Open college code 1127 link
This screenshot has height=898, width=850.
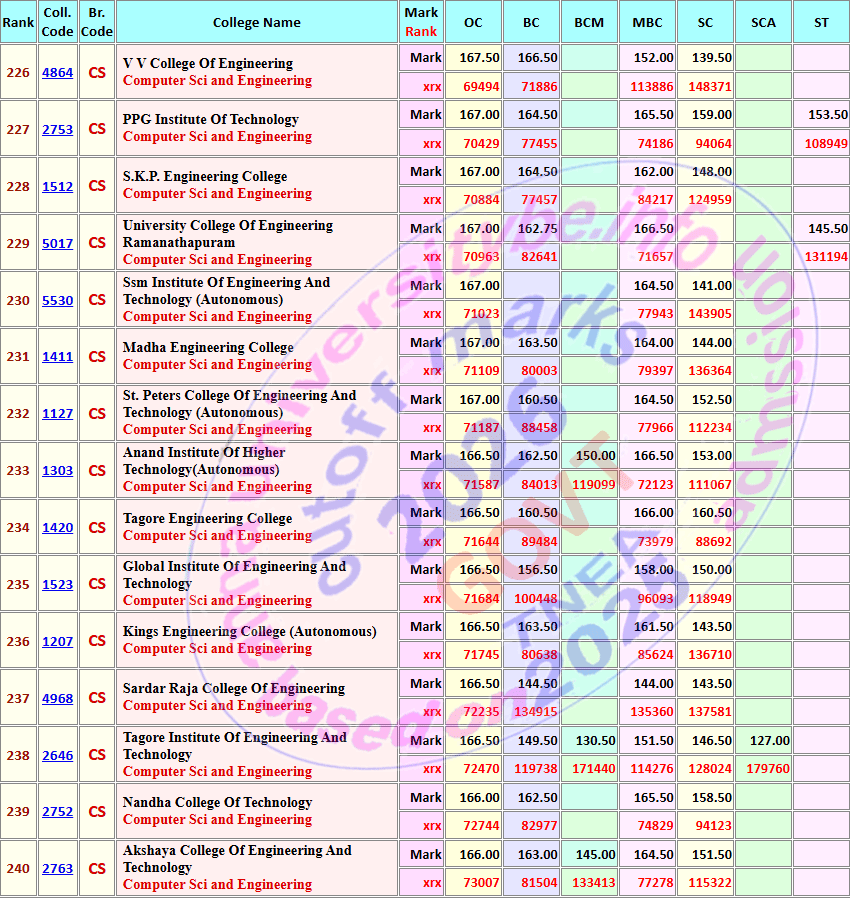point(57,413)
